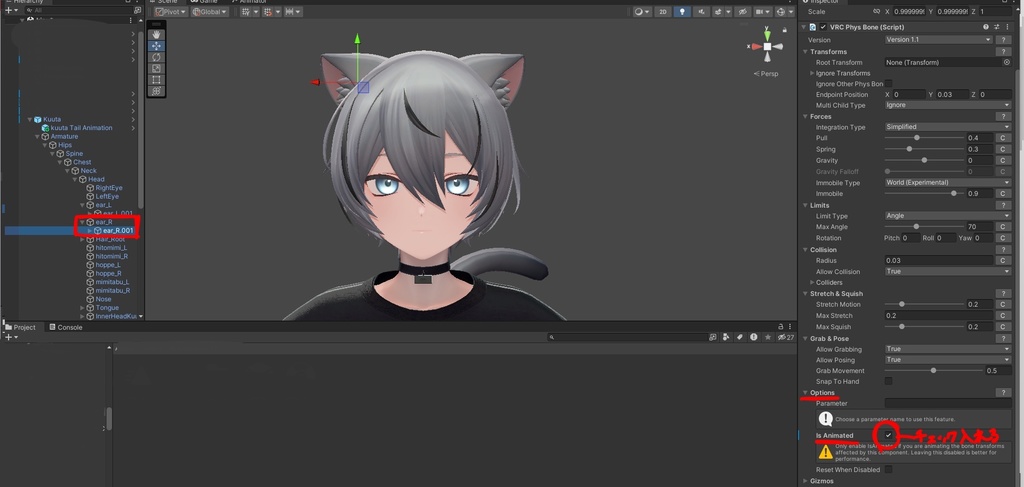
Task: Enable Reset When Disabled checkbox
Action: point(888,469)
